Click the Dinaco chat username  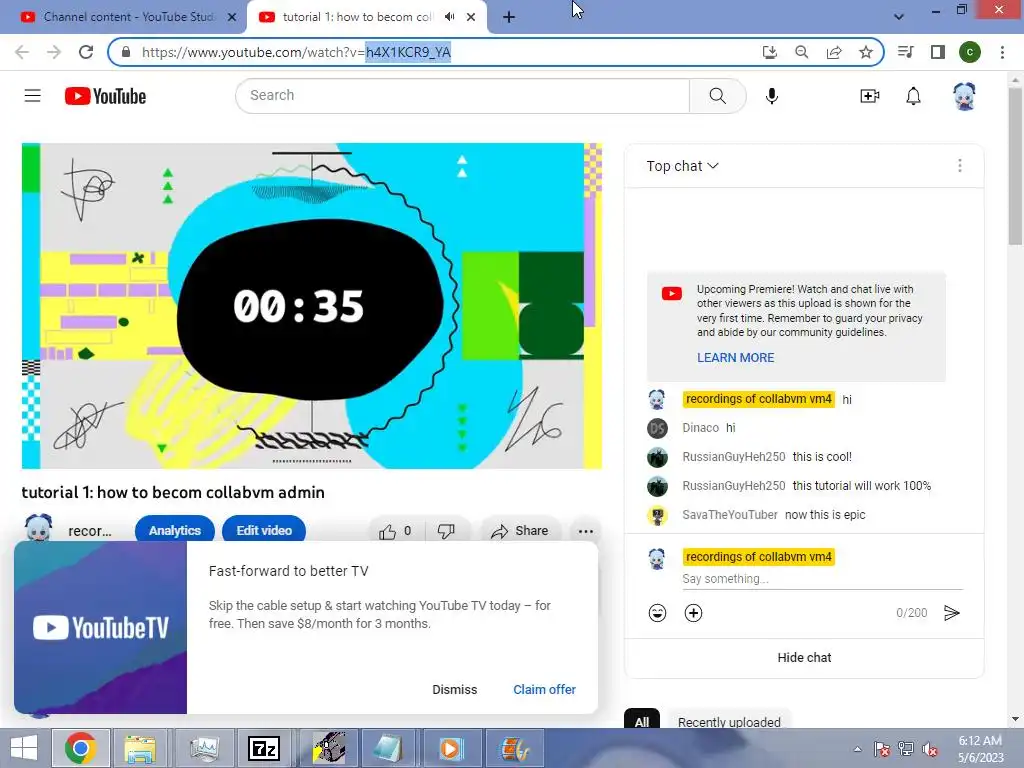click(x=700, y=428)
